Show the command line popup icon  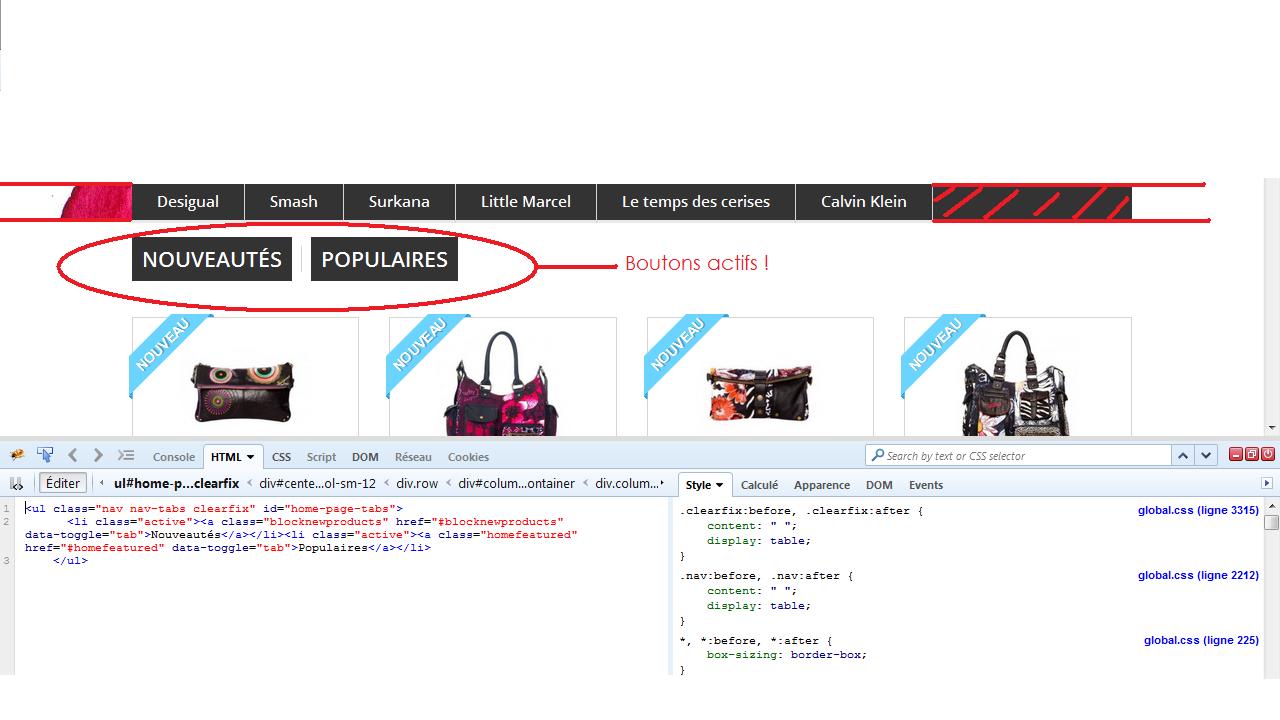(x=125, y=455)
